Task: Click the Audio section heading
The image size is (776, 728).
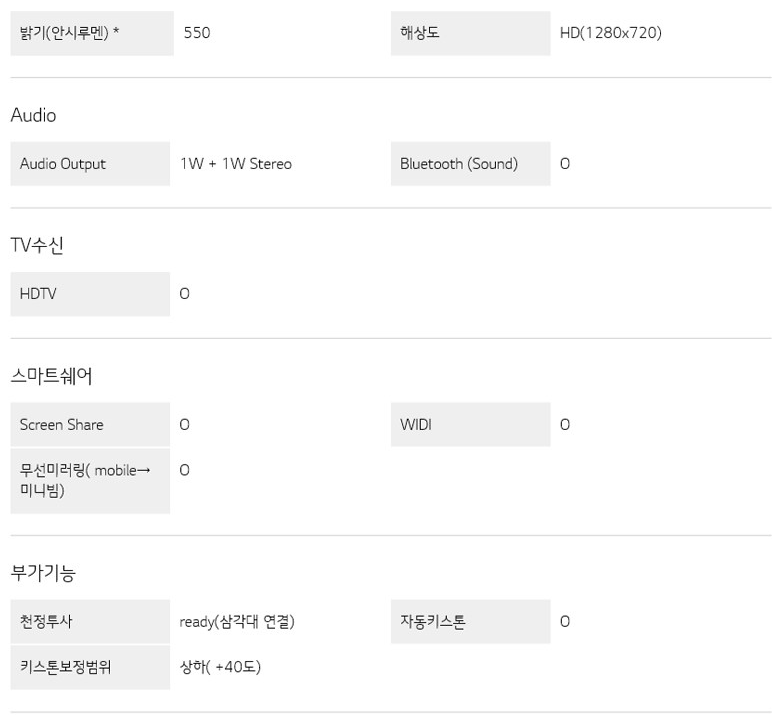Action: pos(34,115)
